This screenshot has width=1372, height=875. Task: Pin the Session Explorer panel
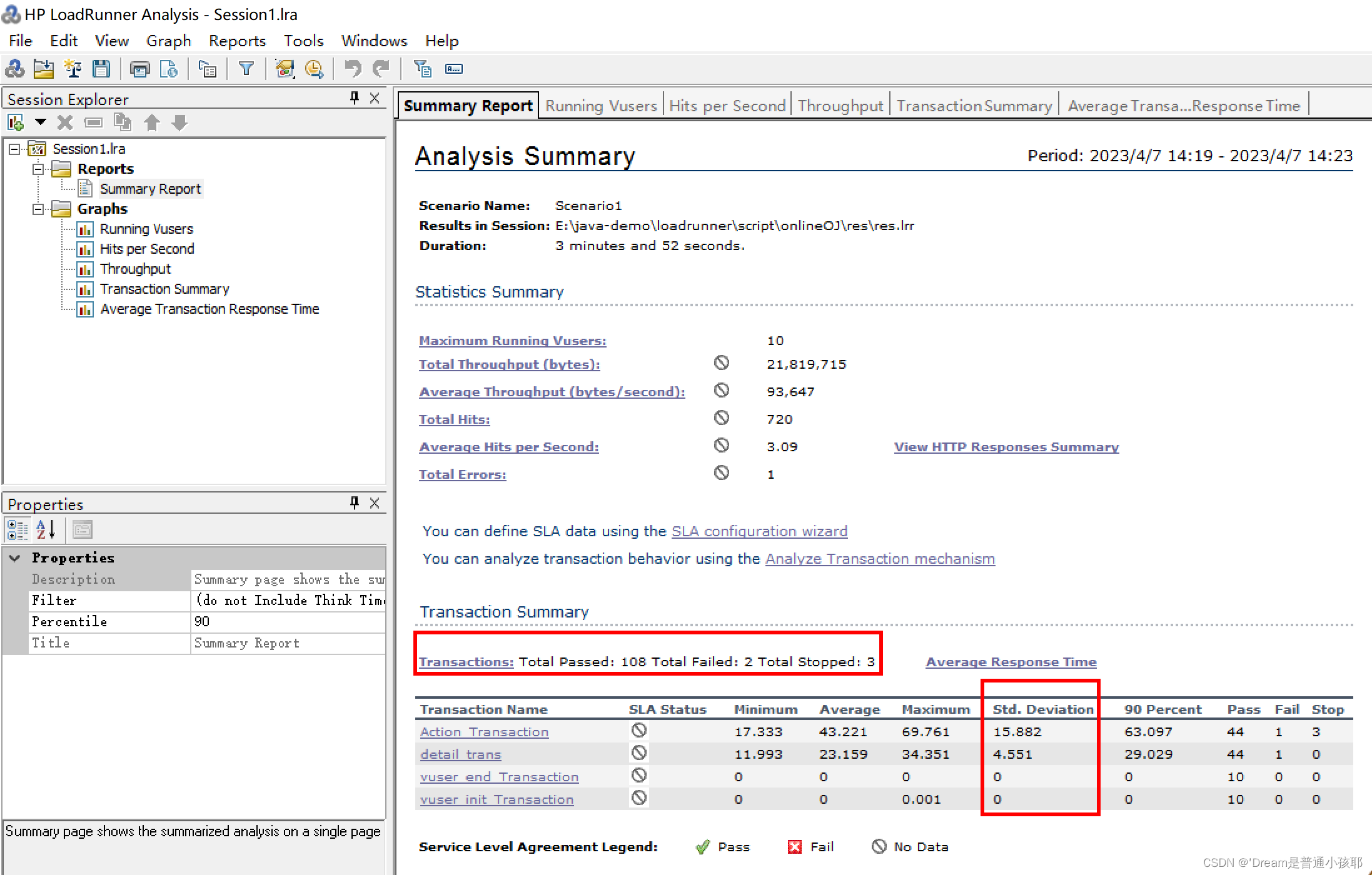point(355,98)
